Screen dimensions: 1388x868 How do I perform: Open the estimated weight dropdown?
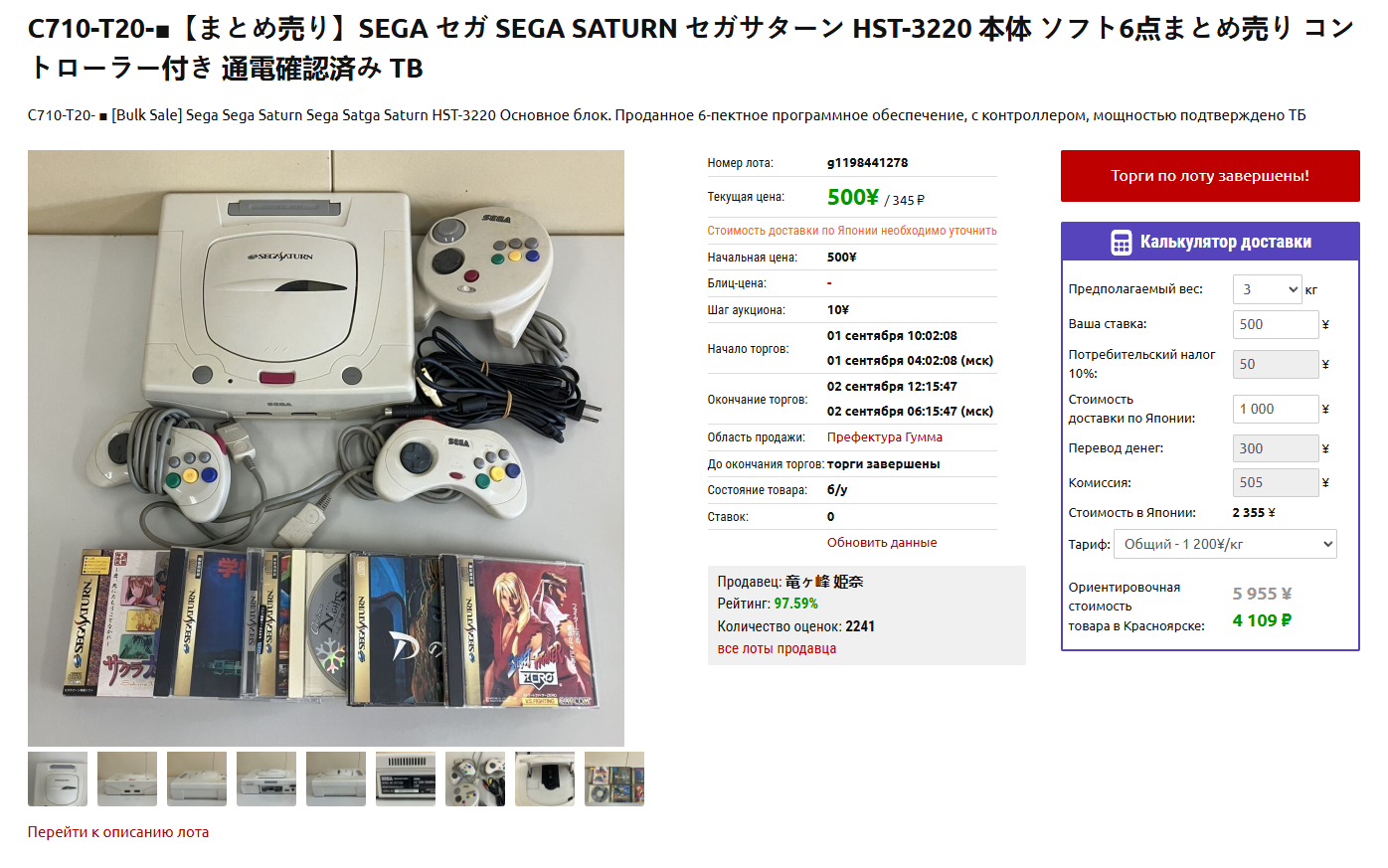[1268, 289]
